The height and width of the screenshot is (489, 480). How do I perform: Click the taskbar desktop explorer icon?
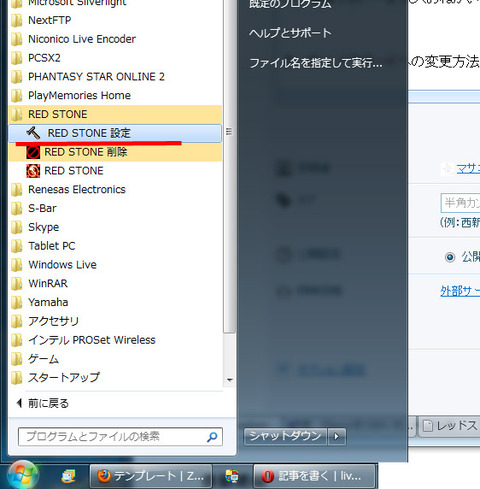point(68,477)
